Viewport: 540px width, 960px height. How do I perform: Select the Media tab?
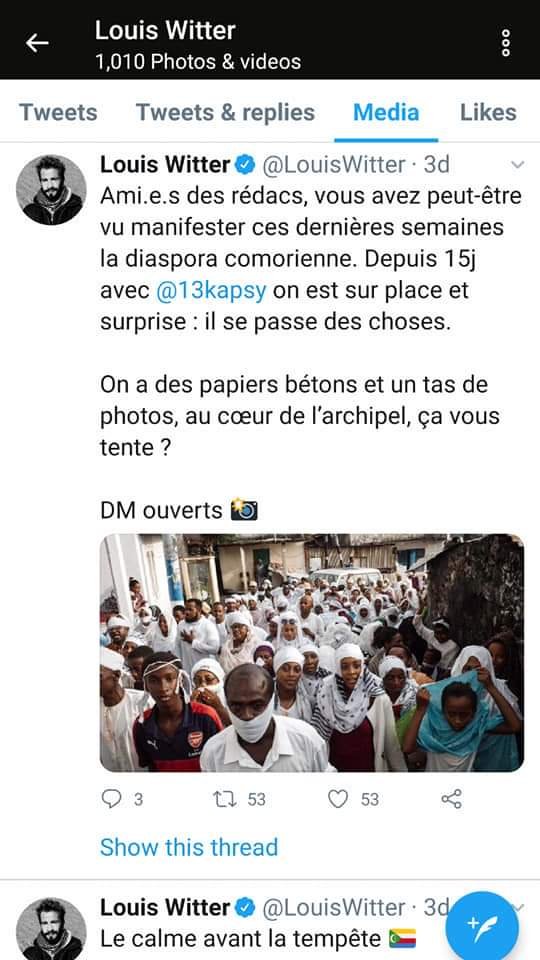point(386,113)
